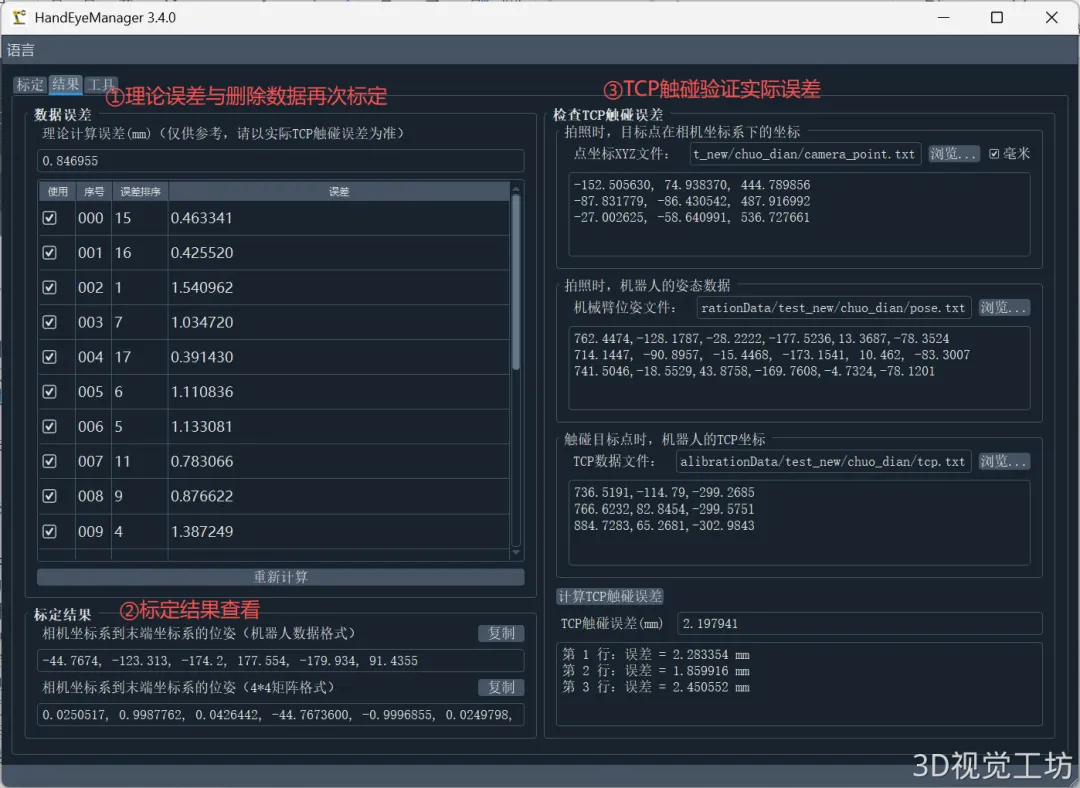The width and height of the screenshot is (1080, 788).
Task: Select error value 0.391430
Action: [202, 357]
